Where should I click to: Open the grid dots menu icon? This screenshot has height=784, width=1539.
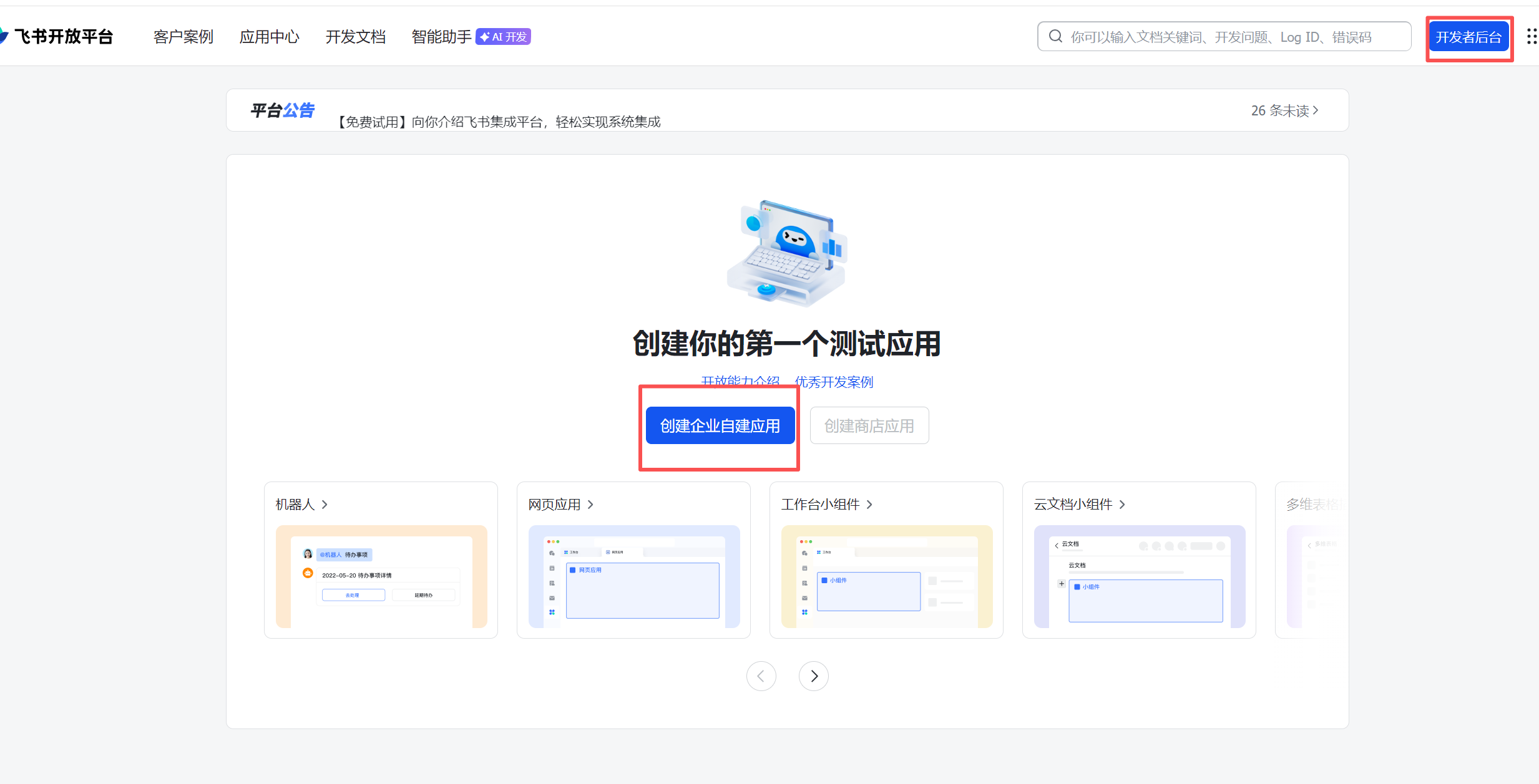tap(1531, 37)
